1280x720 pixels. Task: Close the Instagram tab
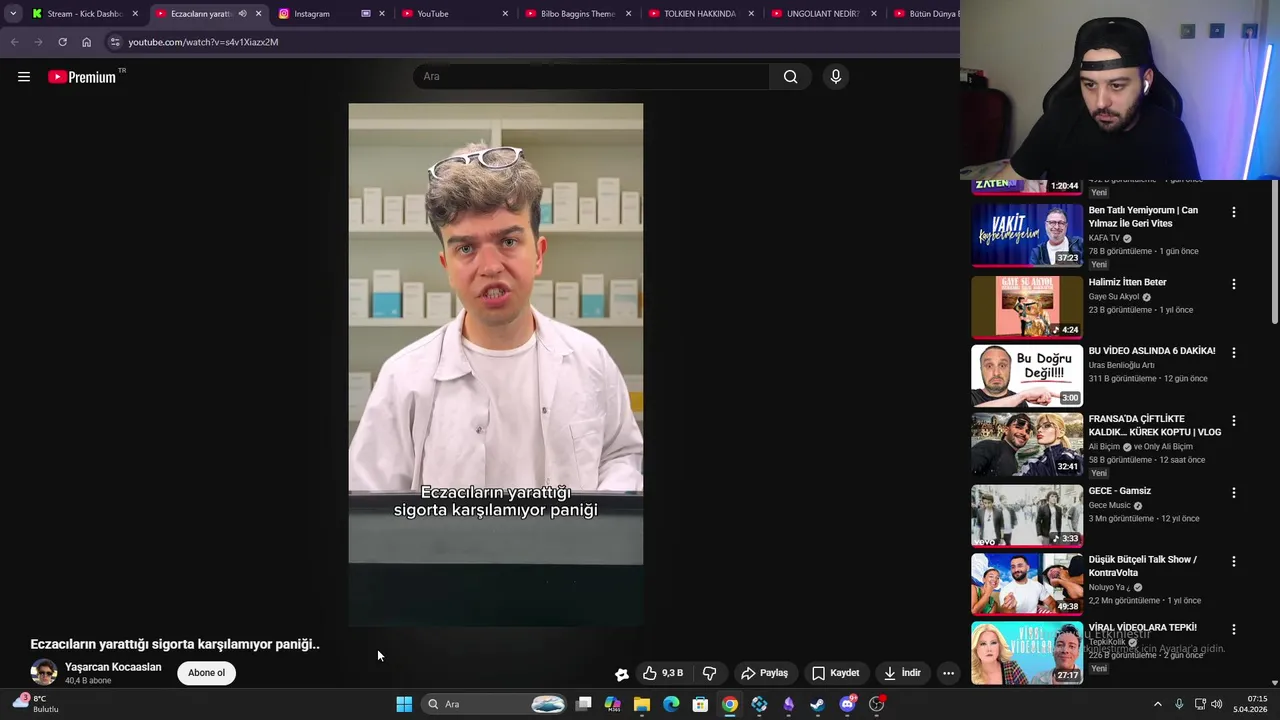(381, 14)
